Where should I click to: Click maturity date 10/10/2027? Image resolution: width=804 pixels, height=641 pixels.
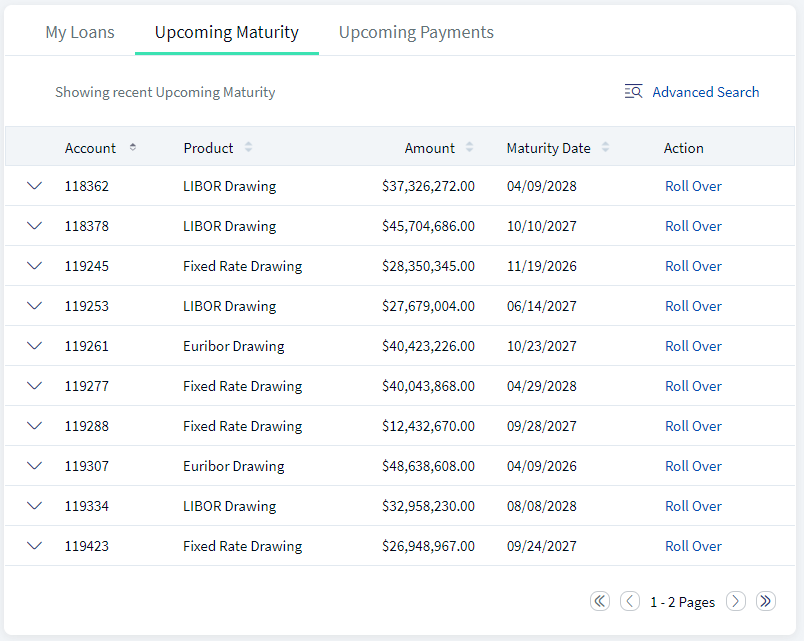542,226
